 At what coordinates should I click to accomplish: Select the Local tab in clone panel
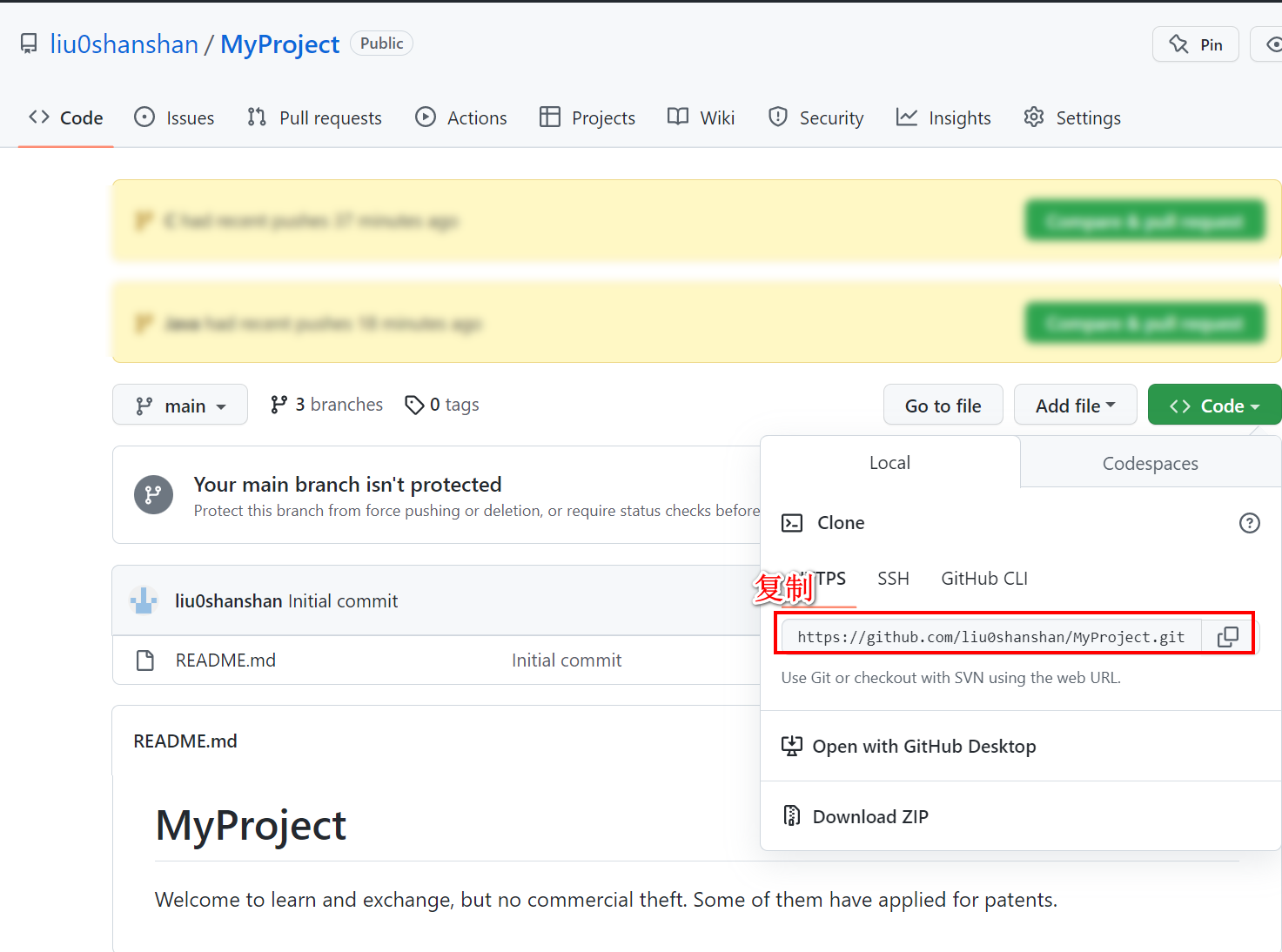pos(889,462)
